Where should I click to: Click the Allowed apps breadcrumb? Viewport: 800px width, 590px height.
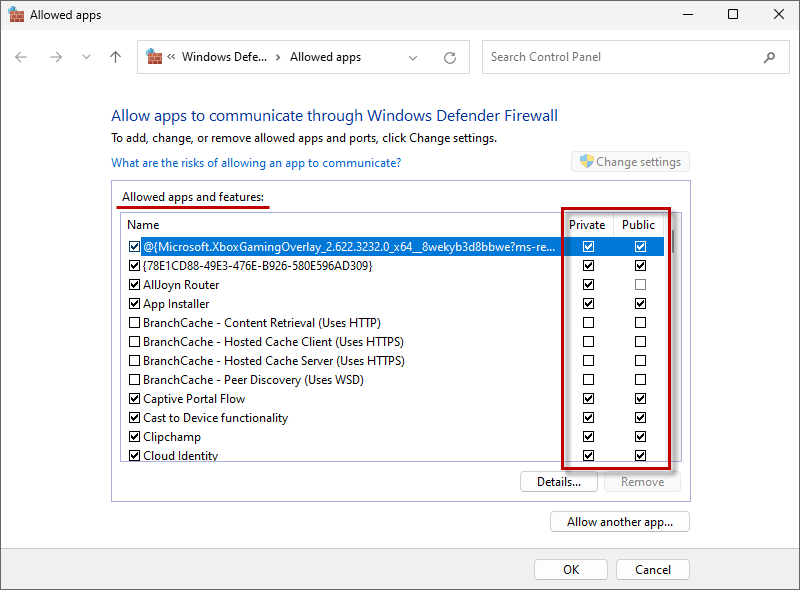326,57
